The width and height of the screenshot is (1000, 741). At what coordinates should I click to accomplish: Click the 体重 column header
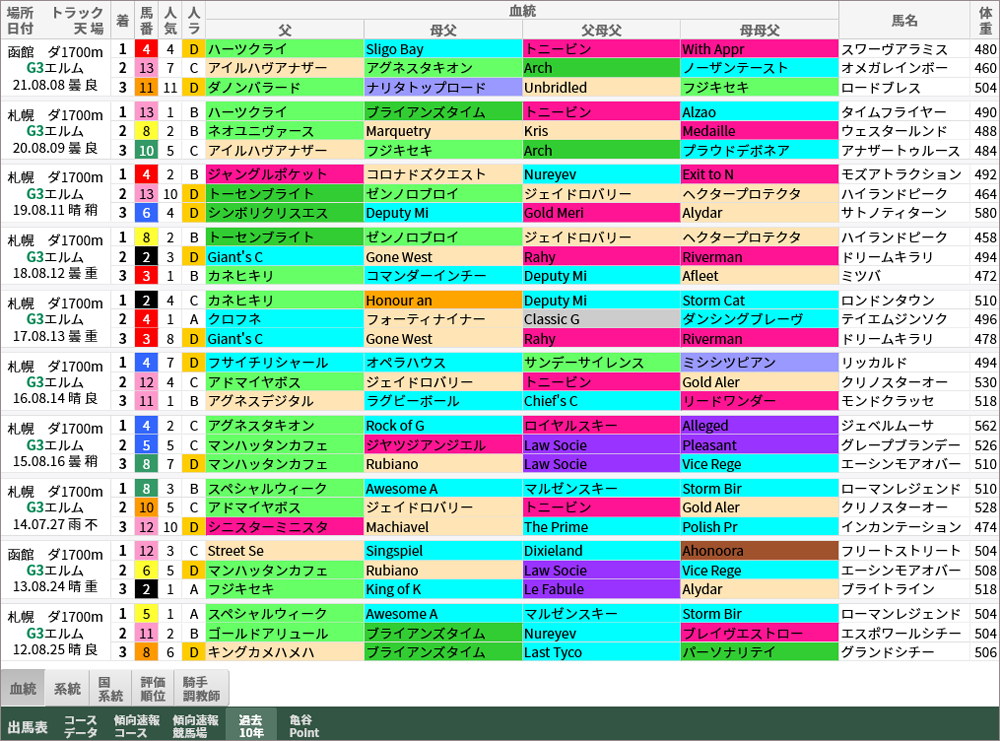(x=985, y=20)
